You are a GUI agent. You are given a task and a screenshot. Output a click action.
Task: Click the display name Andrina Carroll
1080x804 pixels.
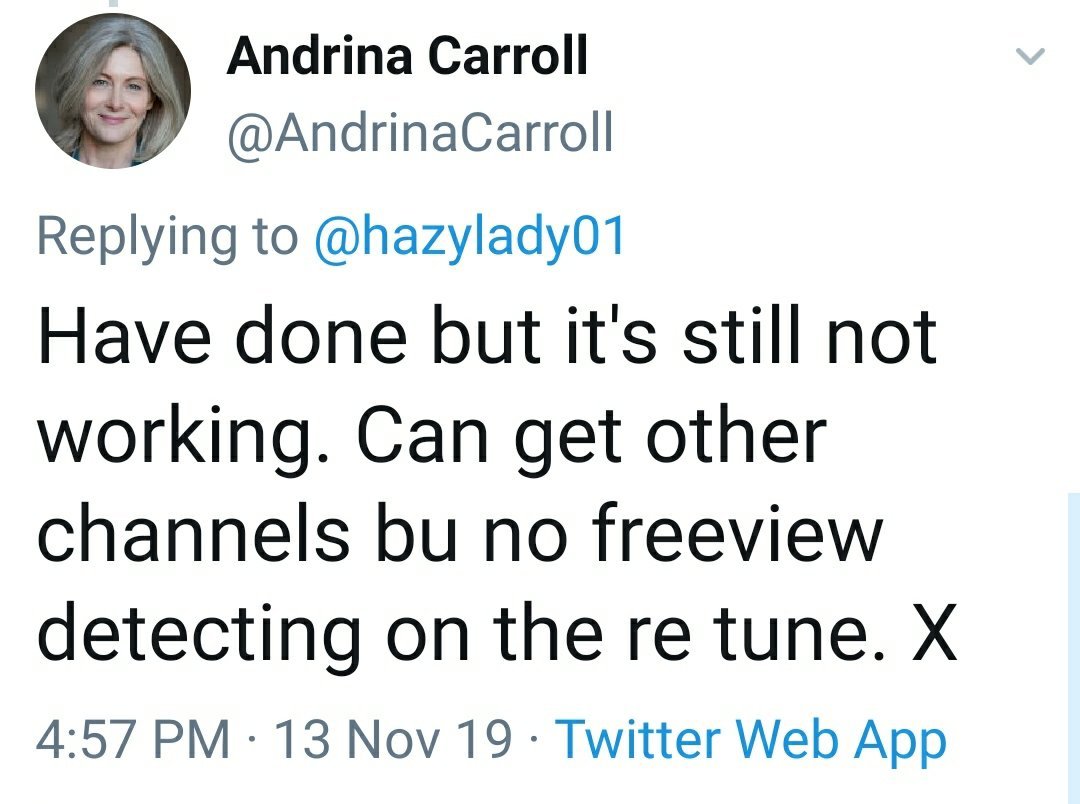click(407, 57)
